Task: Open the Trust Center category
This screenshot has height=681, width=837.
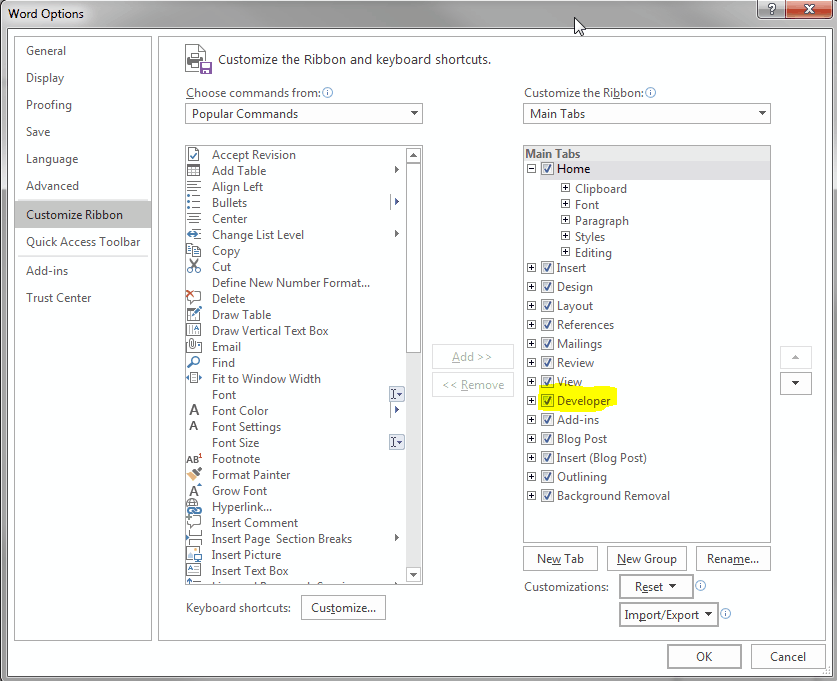Action: 83,298
